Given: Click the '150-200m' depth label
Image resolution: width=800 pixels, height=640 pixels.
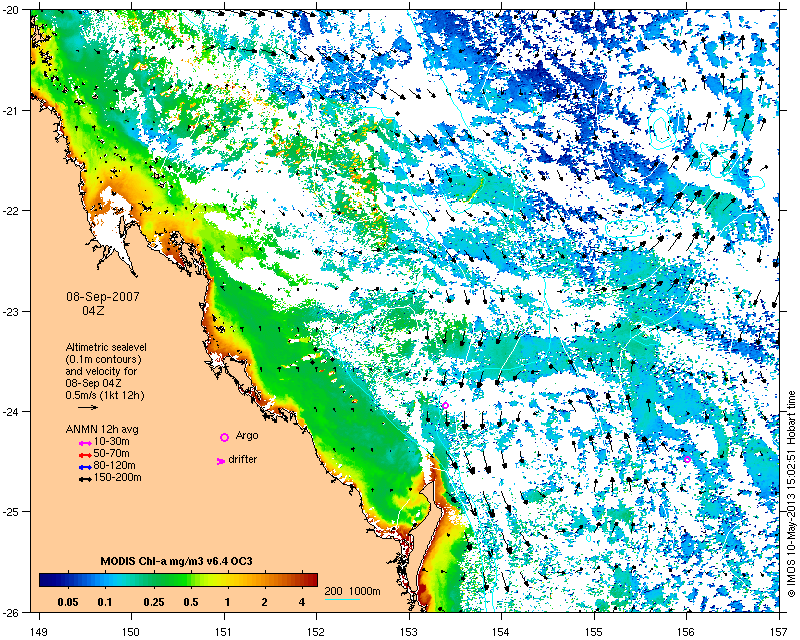Looking at the screenshot, I should 117,478.
